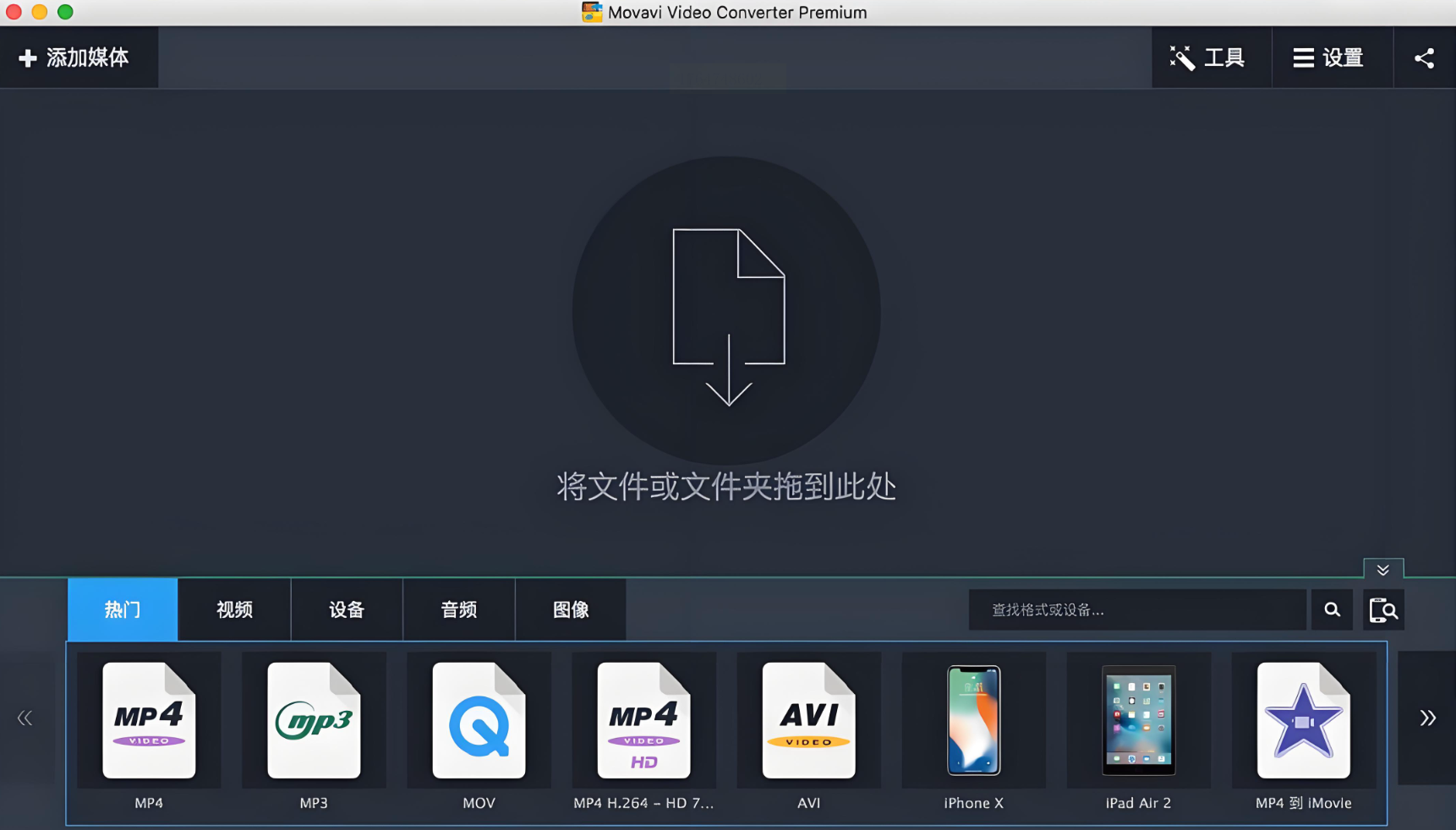The width and height of the screenshot is (1456, 830).
Task: Select the iPad Air 2 device preset
Action: click(1138, 720)
